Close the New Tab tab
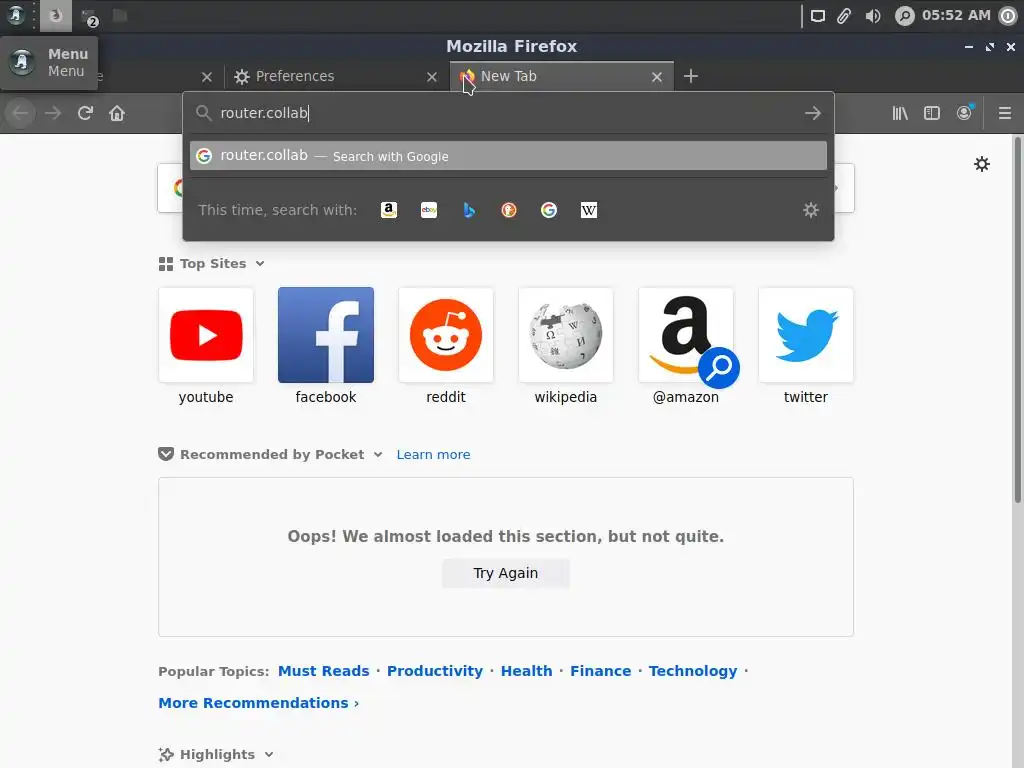The width and height of the screenshot is (1024, 768). click(657, 77)
